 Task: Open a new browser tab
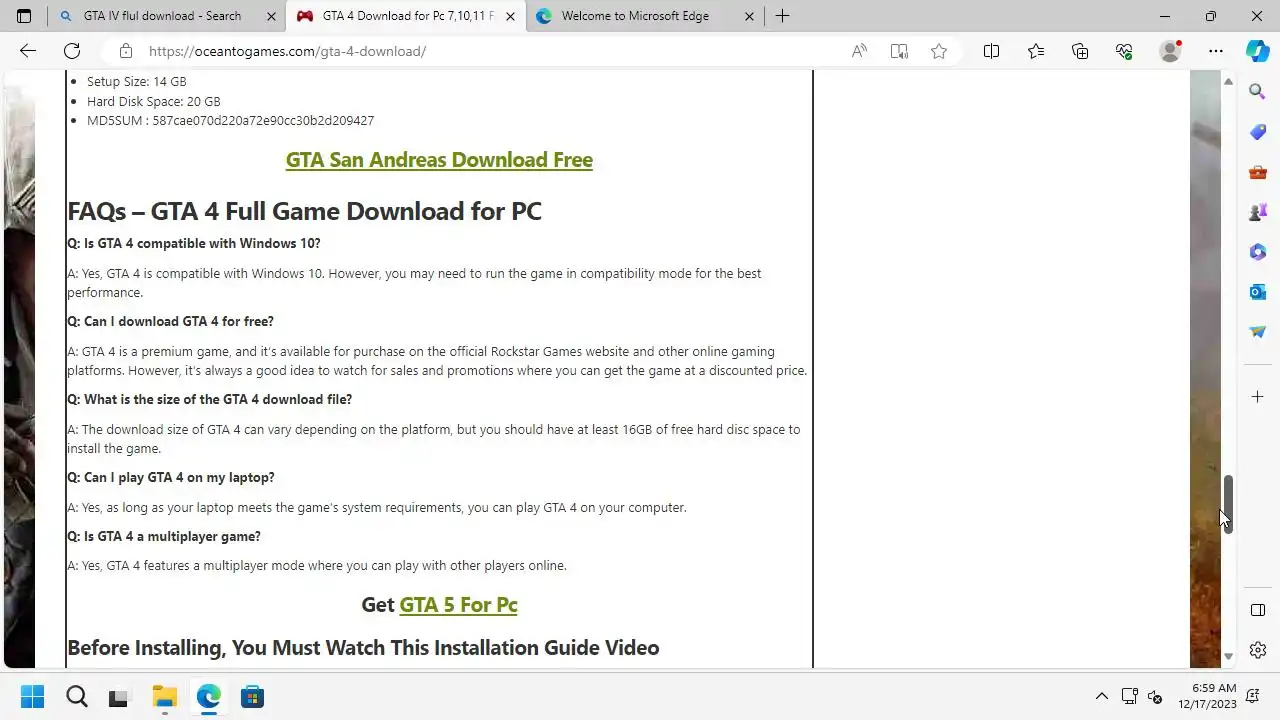coord(782,16)
